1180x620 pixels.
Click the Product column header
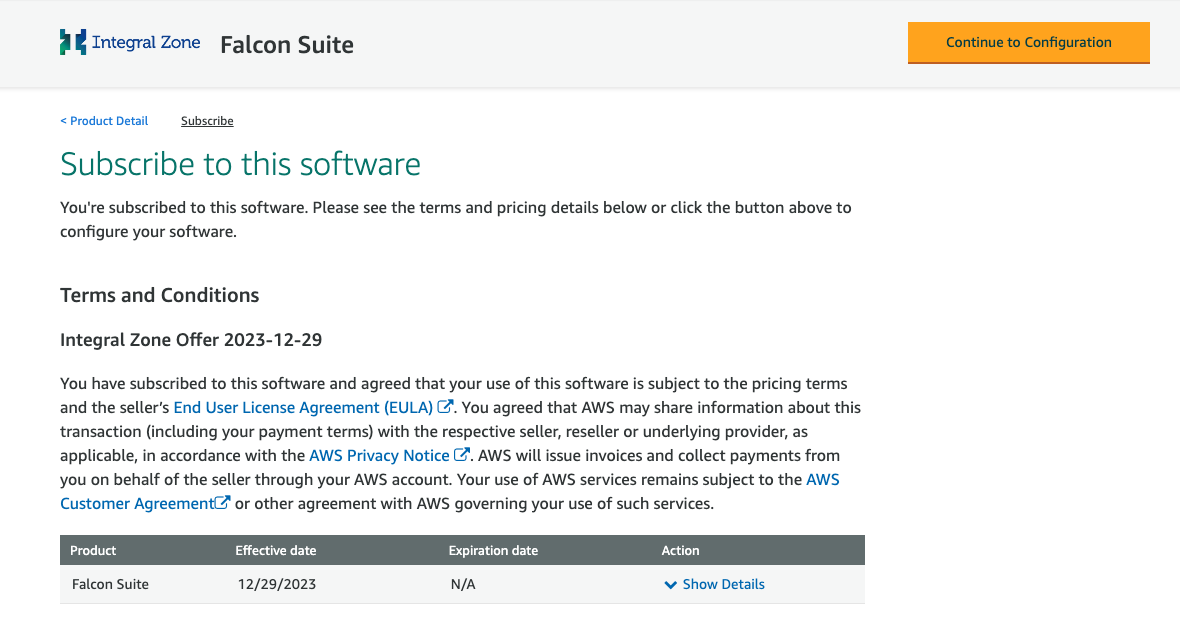click(x=93, y=551)
